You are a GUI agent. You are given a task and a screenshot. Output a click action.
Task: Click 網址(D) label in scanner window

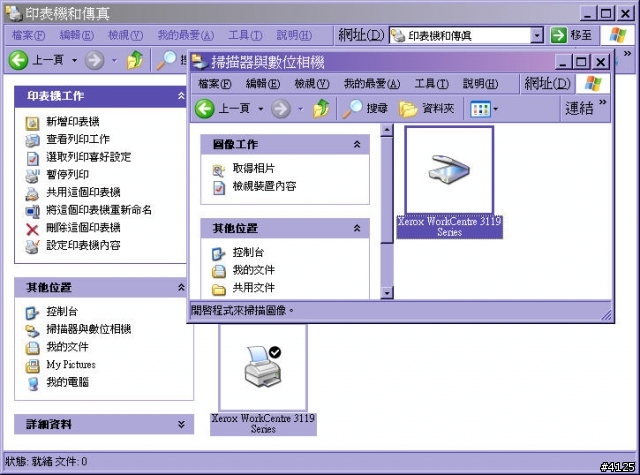click(547, 84)
